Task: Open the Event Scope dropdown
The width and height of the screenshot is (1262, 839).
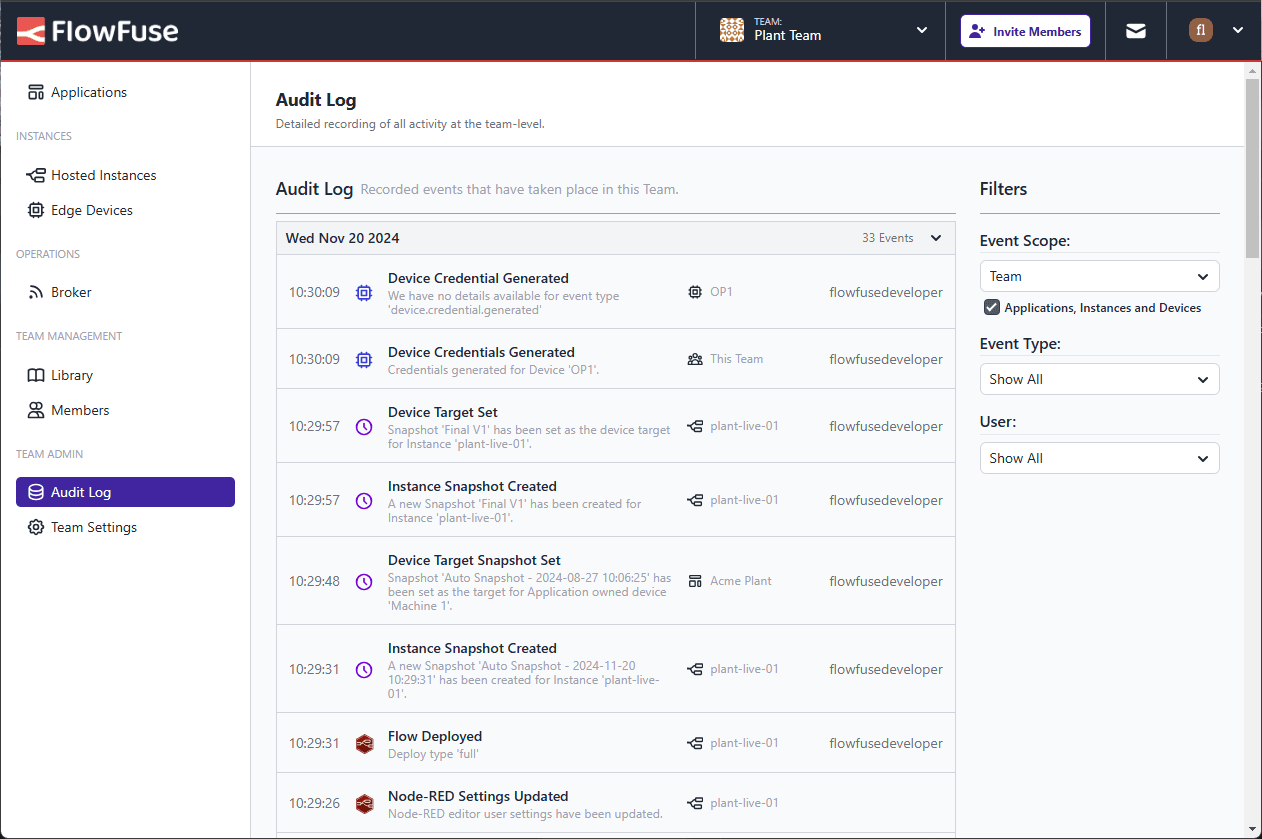Action: pyautogui.click(x=1099, y=275)
